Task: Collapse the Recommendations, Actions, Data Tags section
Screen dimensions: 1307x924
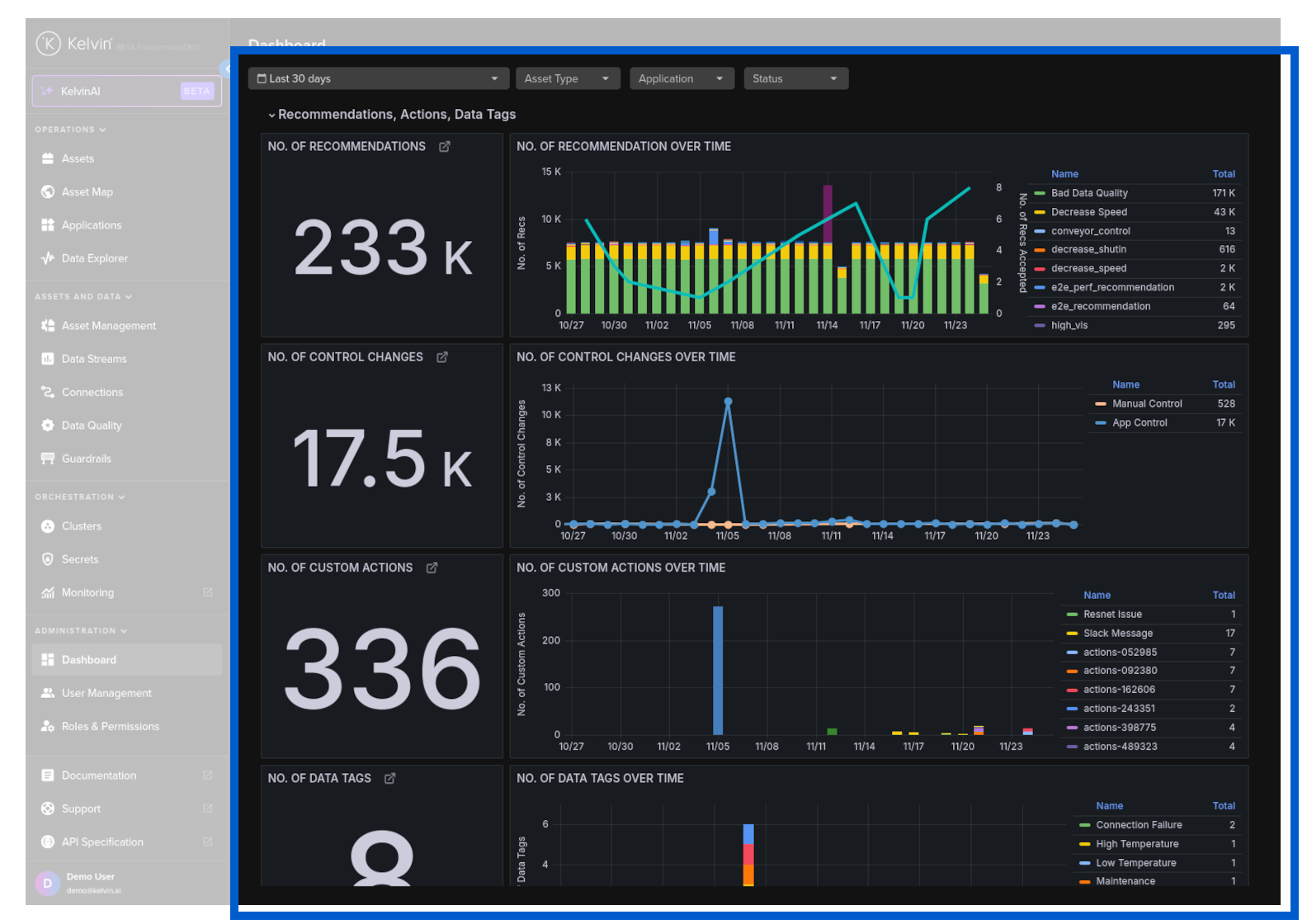Action: pyautogui.click(x=271, y=115)
